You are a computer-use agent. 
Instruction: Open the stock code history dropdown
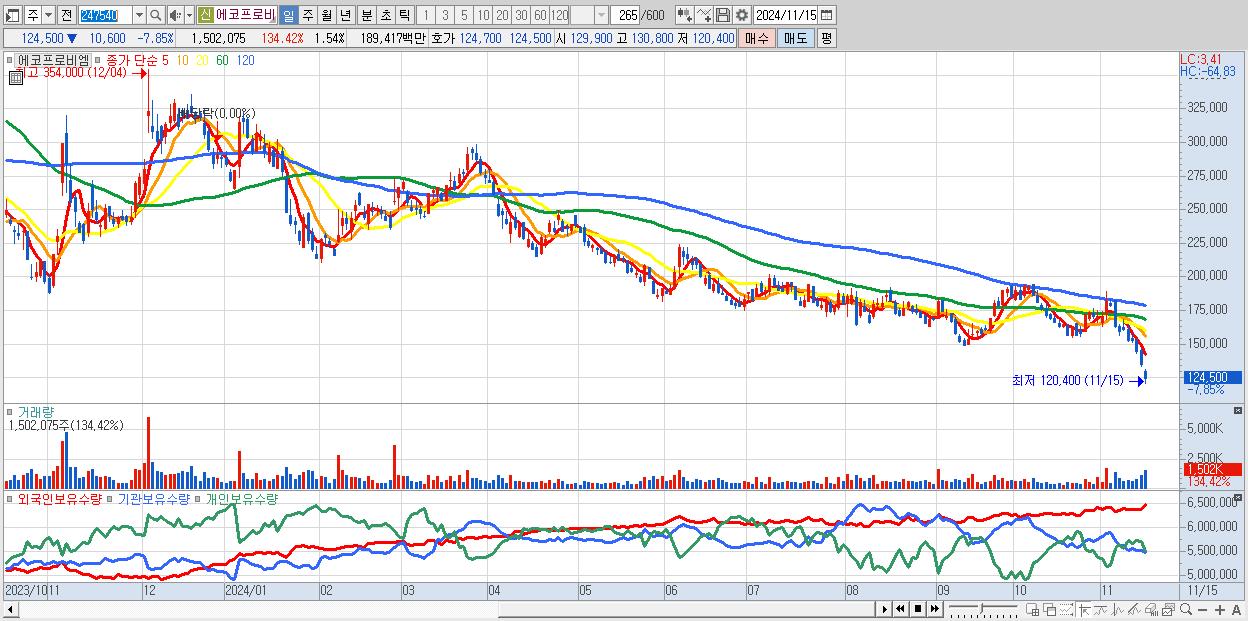pos(139,15)
